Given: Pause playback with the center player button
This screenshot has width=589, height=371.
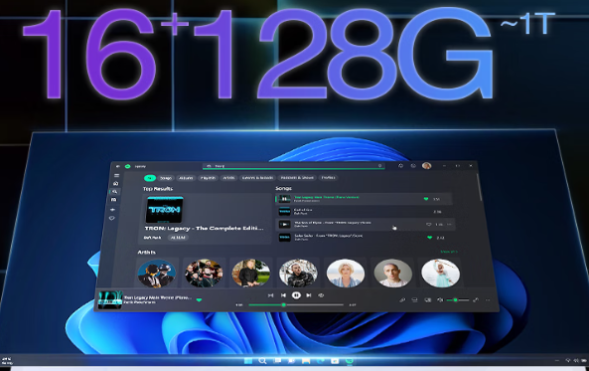Looking at the screenshot, I should point(296,295).
